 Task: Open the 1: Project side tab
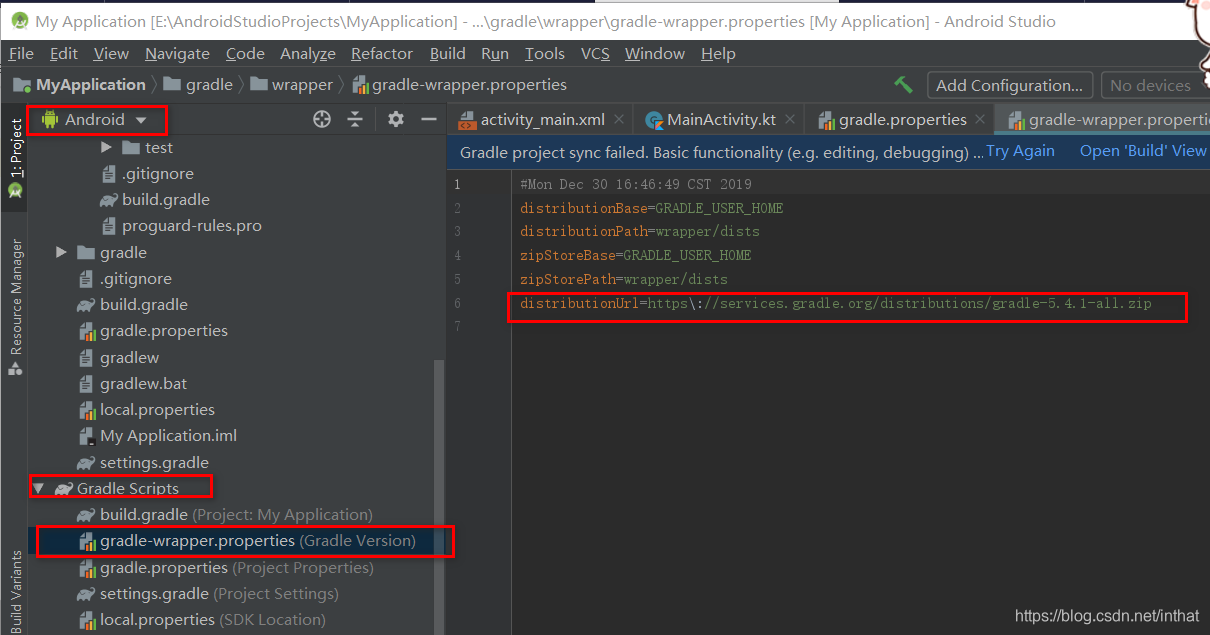click(x=15, y=157)
